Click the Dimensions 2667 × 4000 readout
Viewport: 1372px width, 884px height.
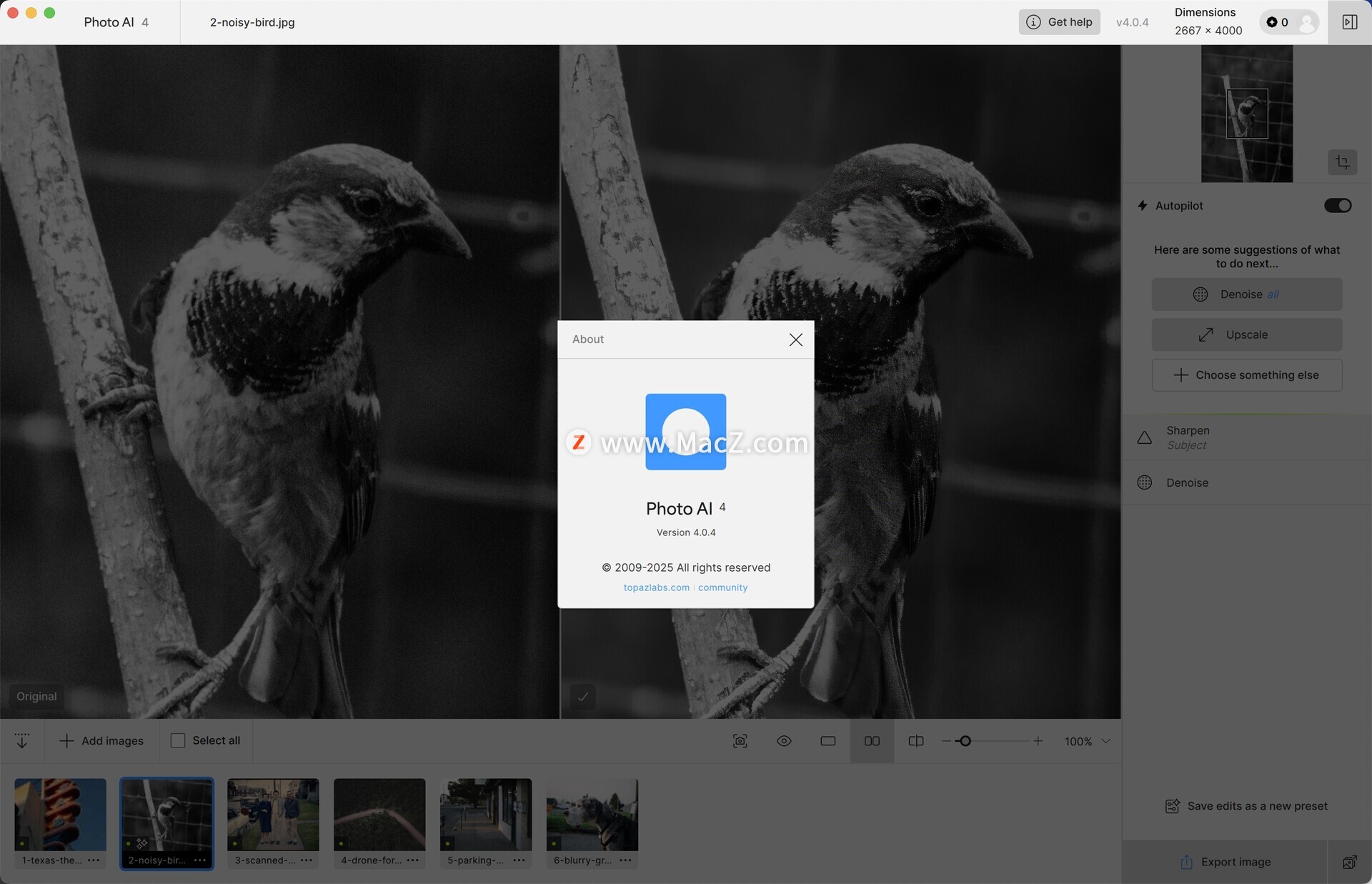pos(1208,22)
